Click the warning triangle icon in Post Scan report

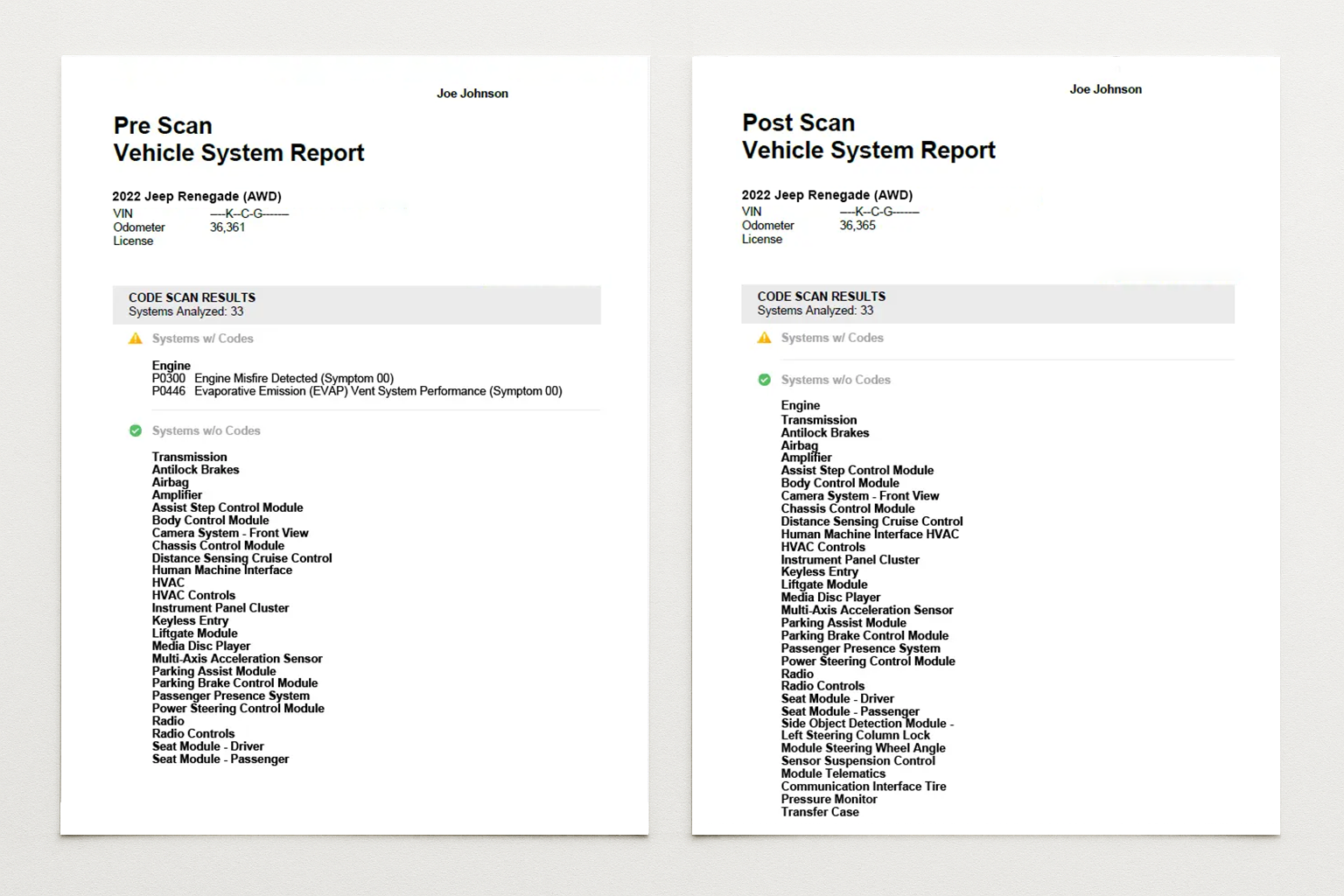pyautogui.click(x=764, y=338)
